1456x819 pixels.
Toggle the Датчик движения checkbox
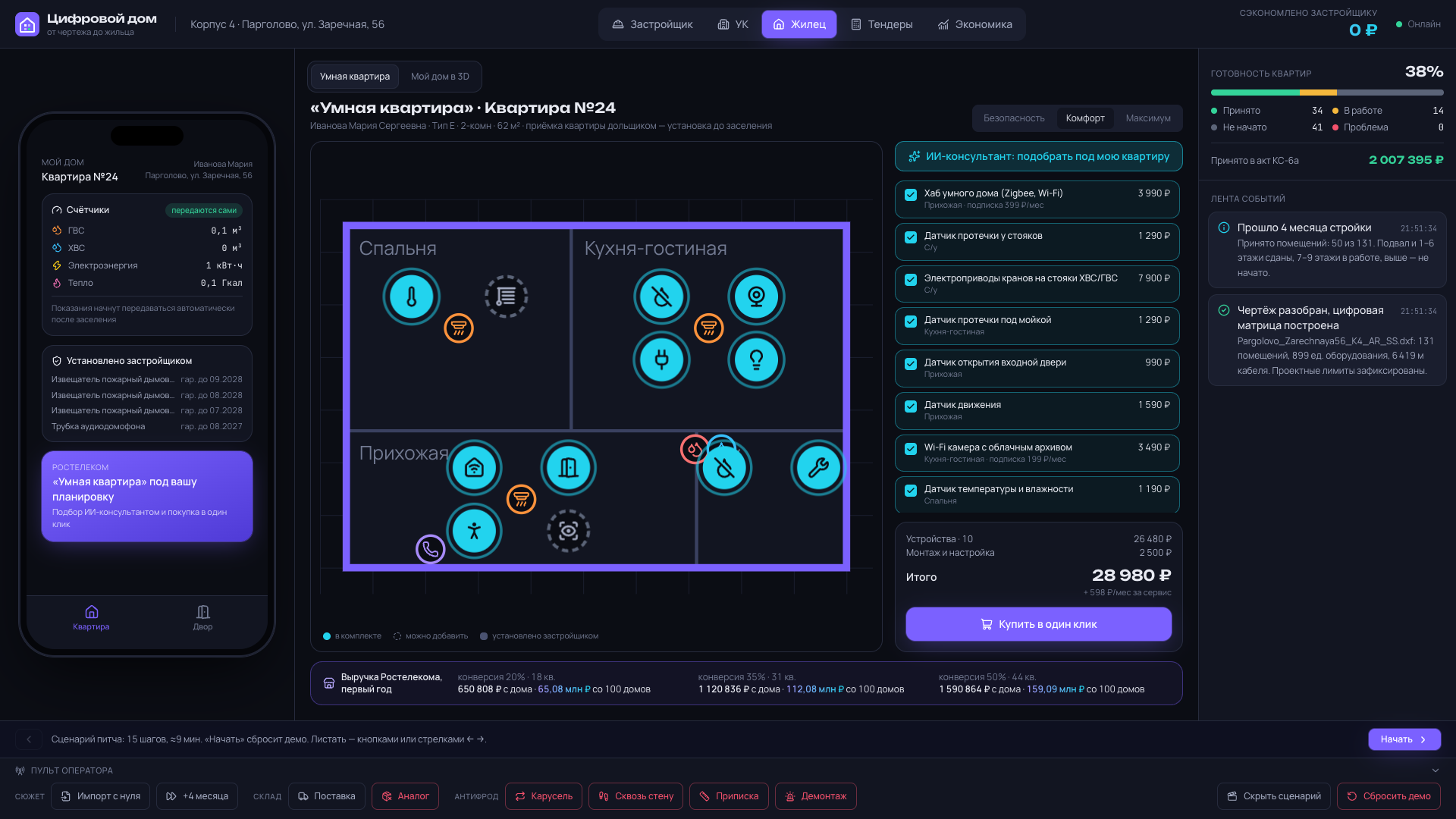[x=911, y=406]
